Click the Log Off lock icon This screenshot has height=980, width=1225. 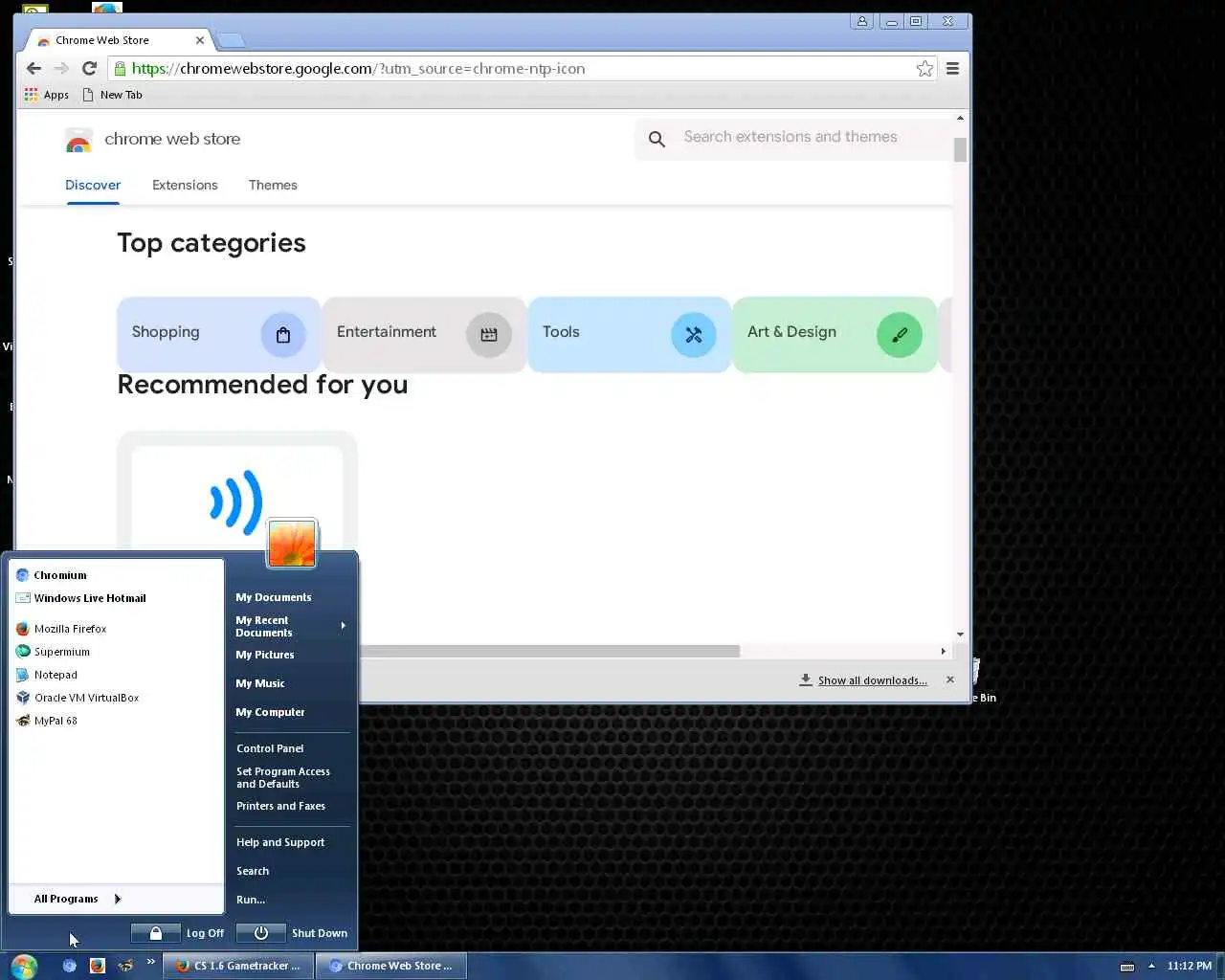[155, 933]
